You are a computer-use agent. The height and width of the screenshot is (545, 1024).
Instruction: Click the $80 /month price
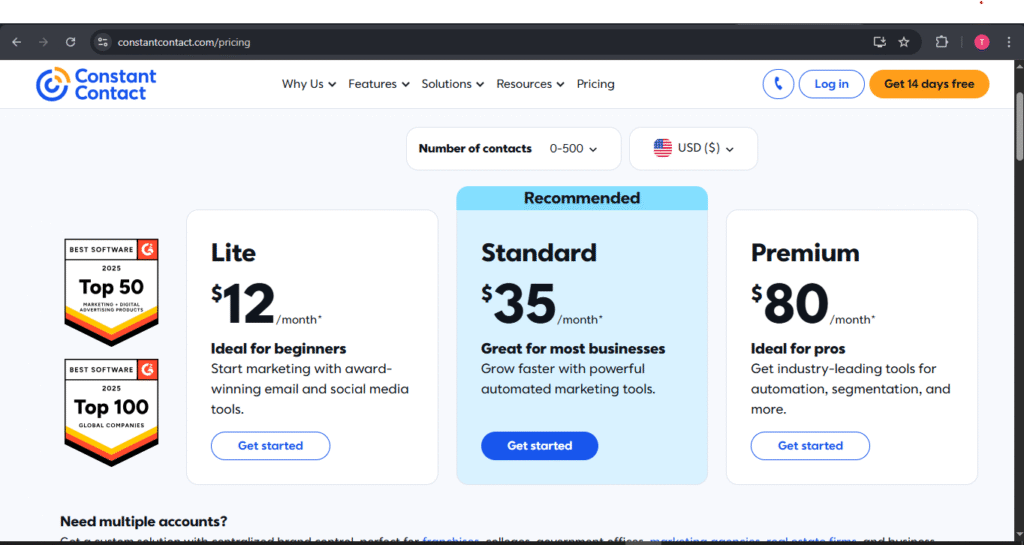[813, 304]
